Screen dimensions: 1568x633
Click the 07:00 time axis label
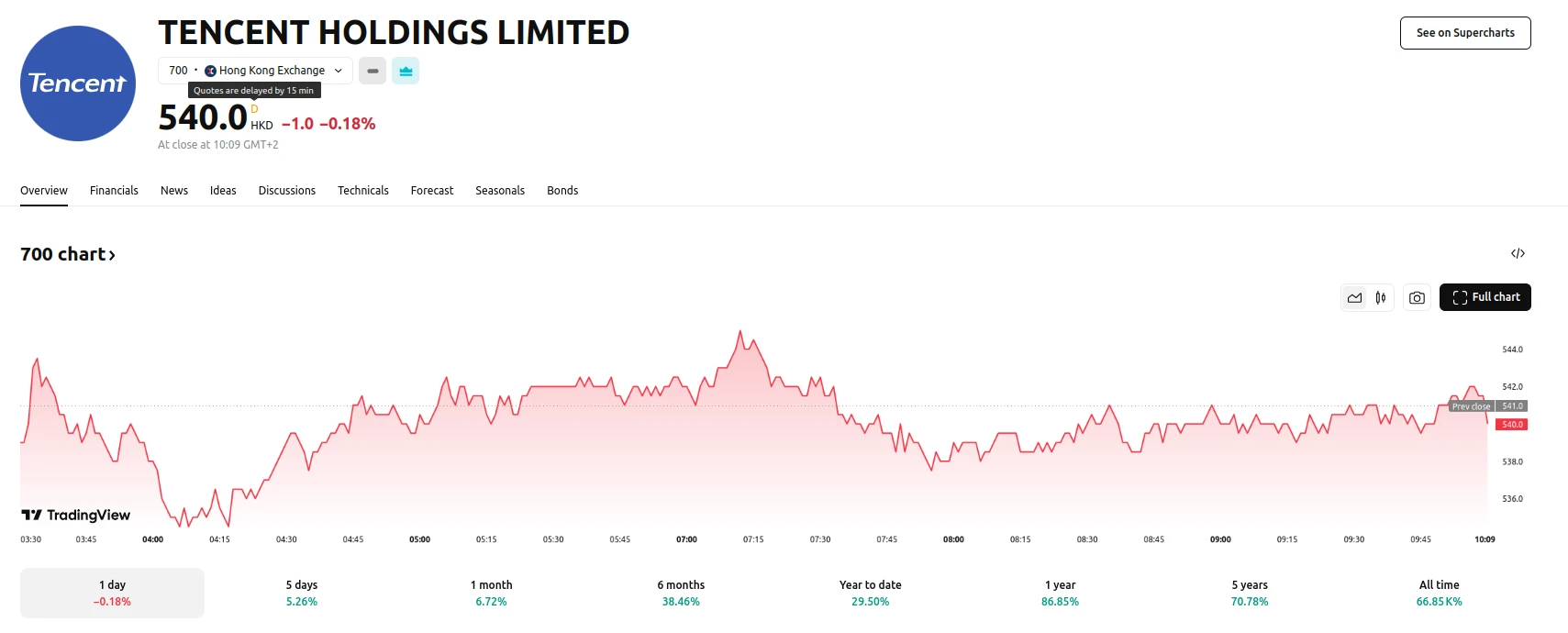(x=686, y=539)
